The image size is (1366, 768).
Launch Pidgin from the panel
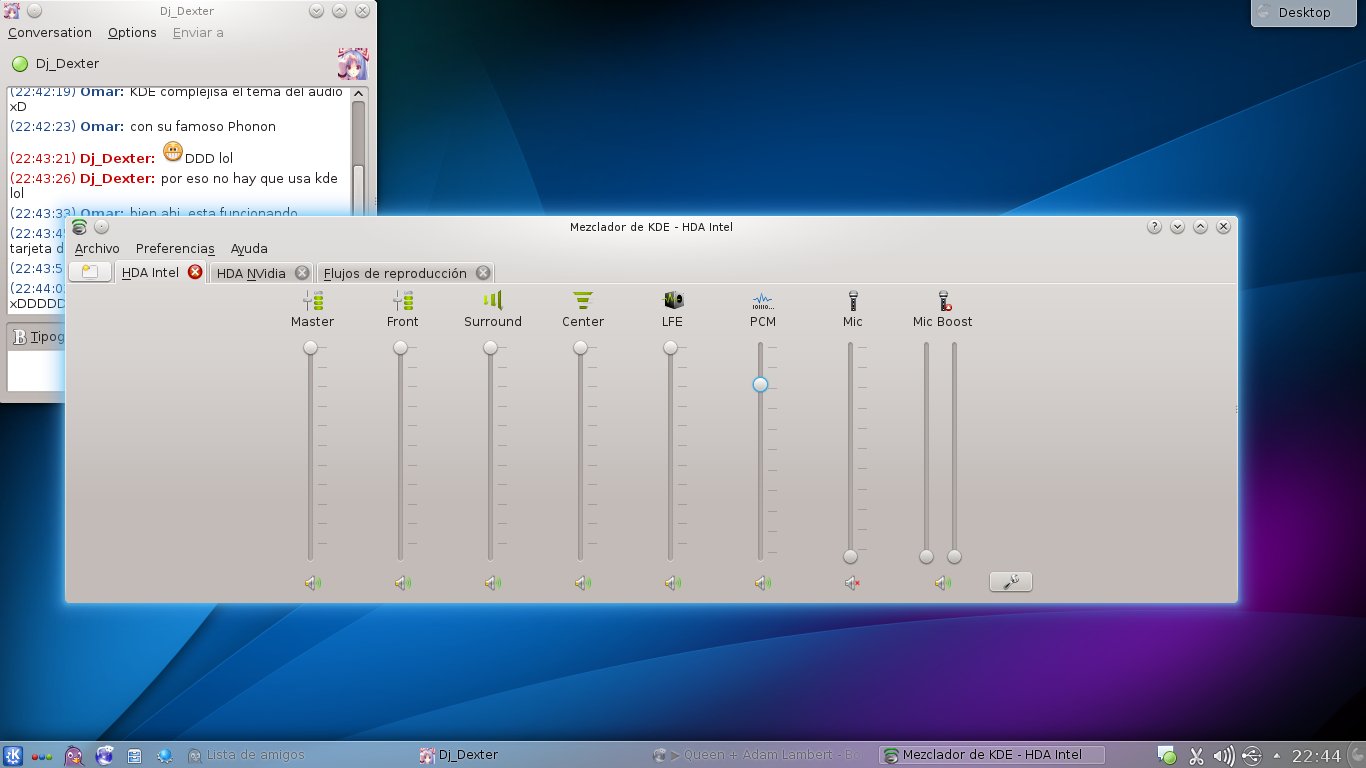click(73, 756)
